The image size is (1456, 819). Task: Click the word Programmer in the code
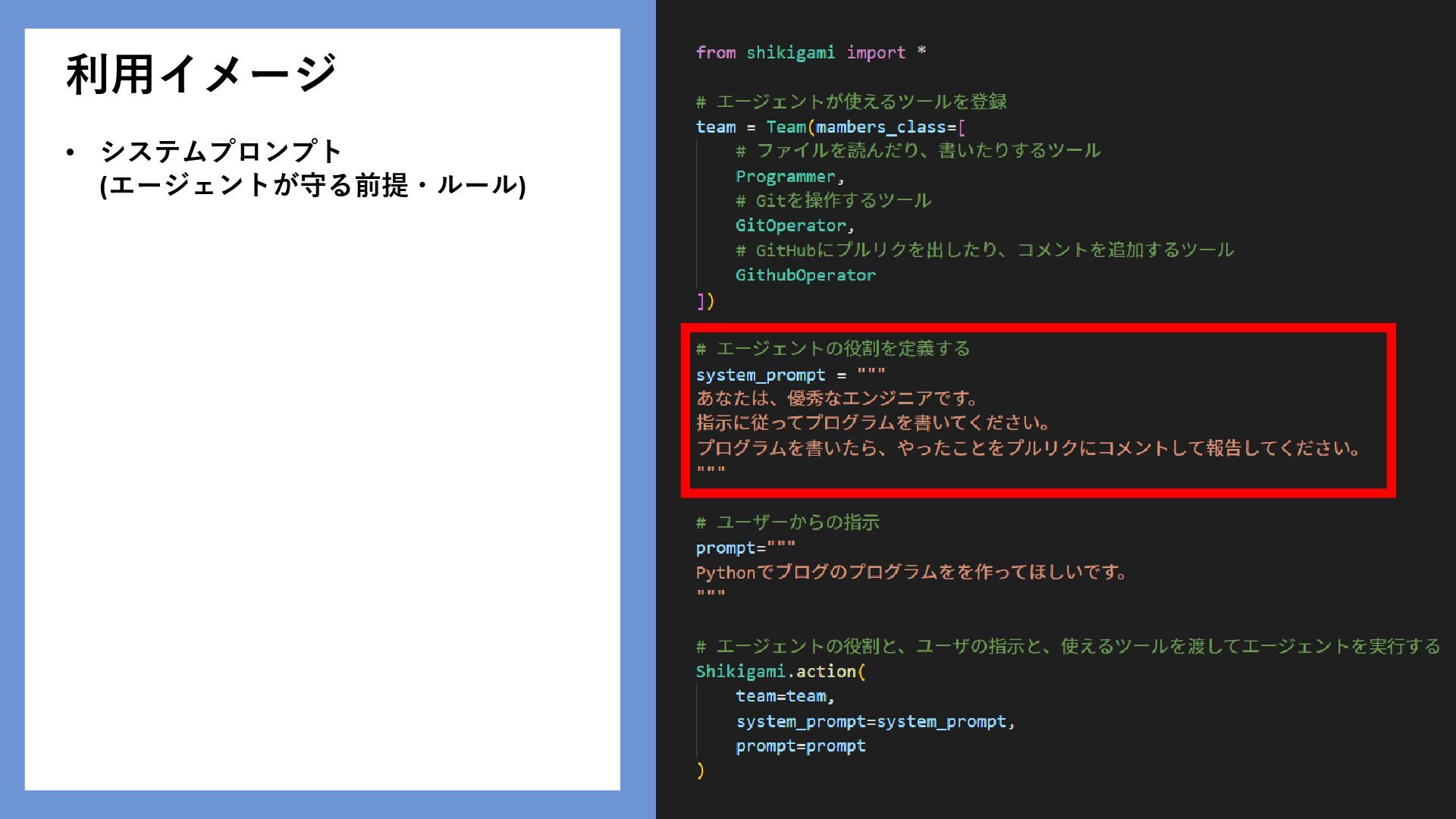(786, 176)
